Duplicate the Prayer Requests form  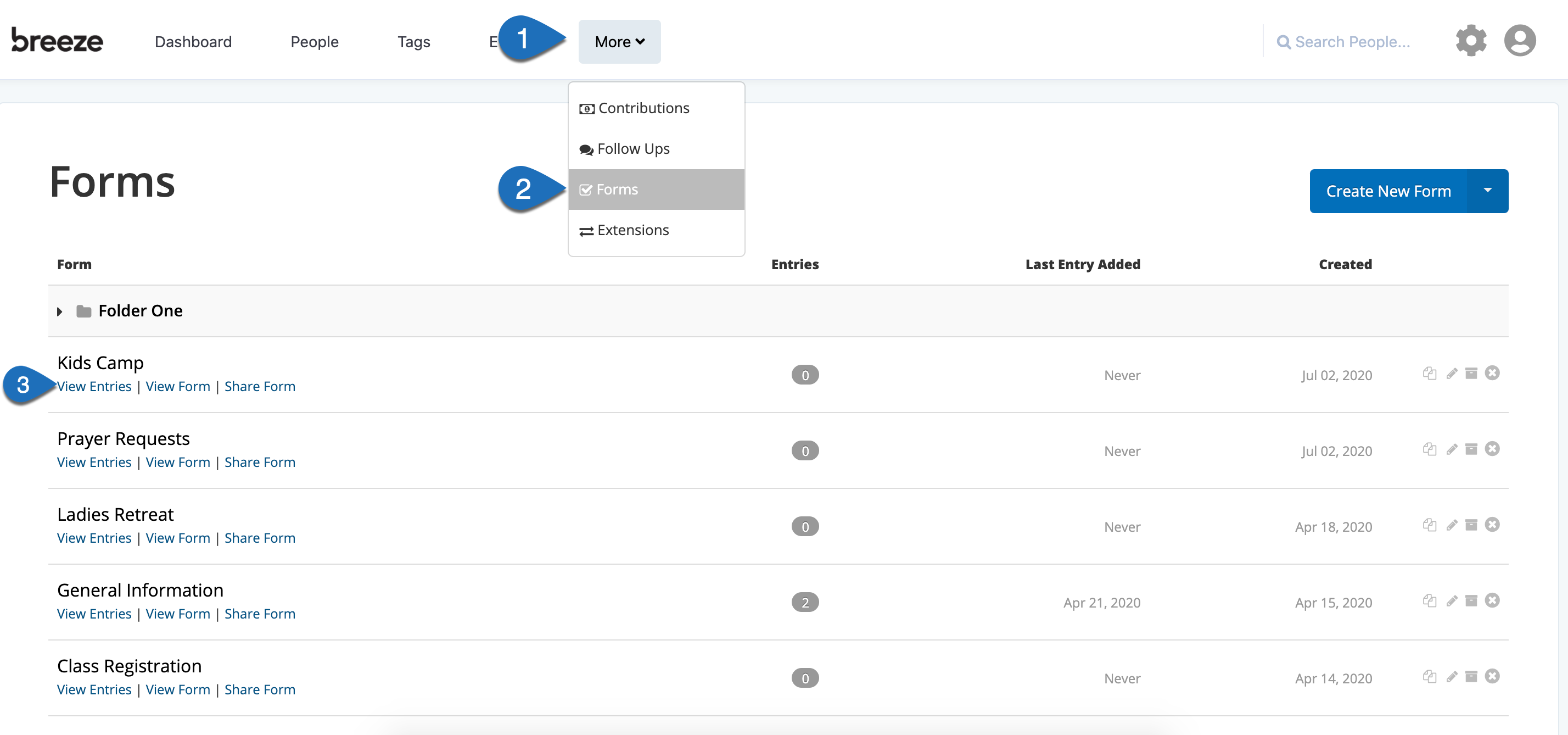[x=1430, y=449]
